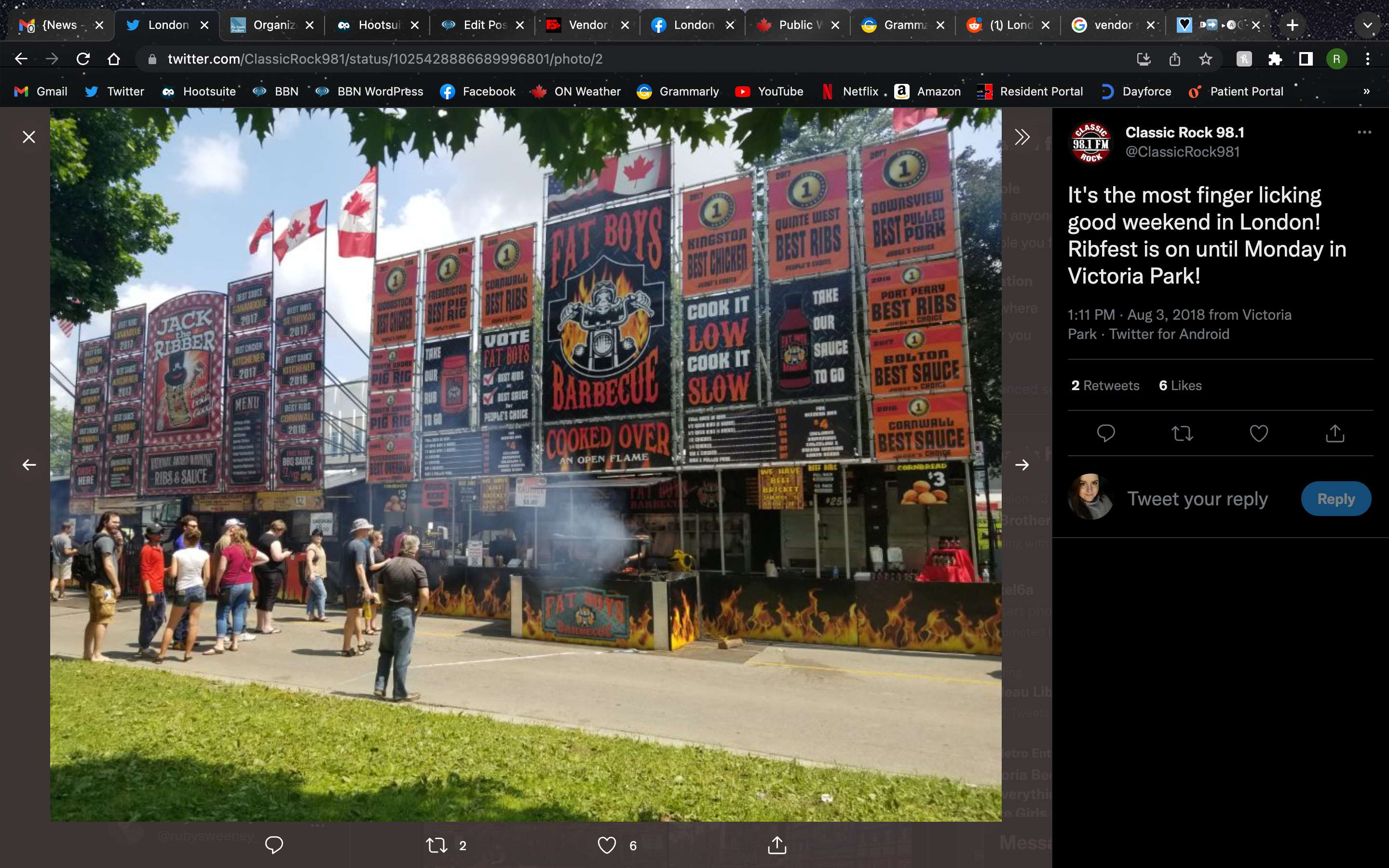Open the Amazon bookmark

coord(928,91)
